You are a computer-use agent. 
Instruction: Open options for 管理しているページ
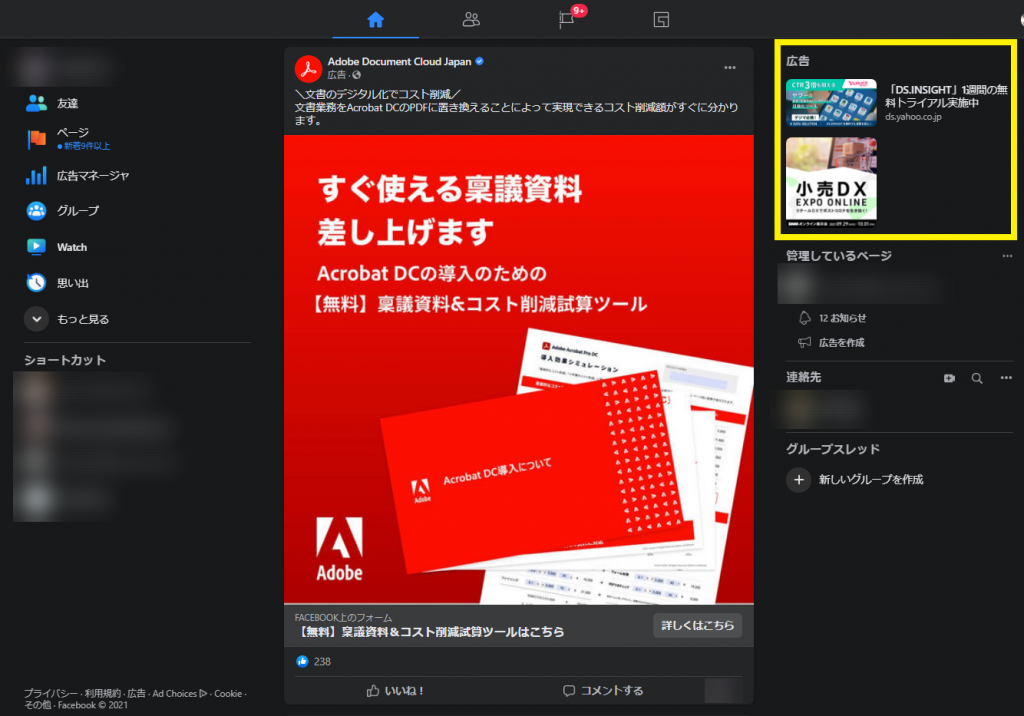tap(1007, 256)
